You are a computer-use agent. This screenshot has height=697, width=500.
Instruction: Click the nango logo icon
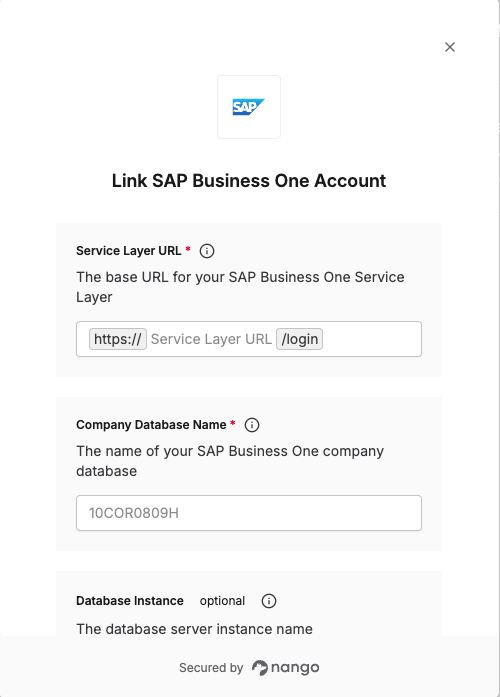click(x=260, y=668)
